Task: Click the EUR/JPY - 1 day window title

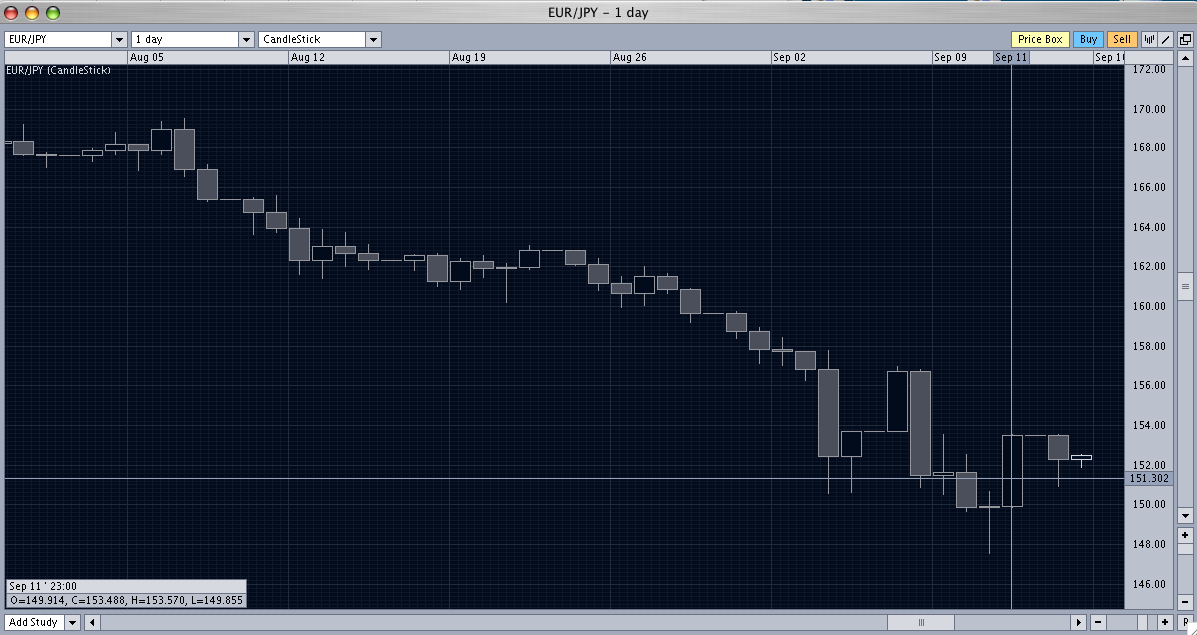Action: coord(598,12)
